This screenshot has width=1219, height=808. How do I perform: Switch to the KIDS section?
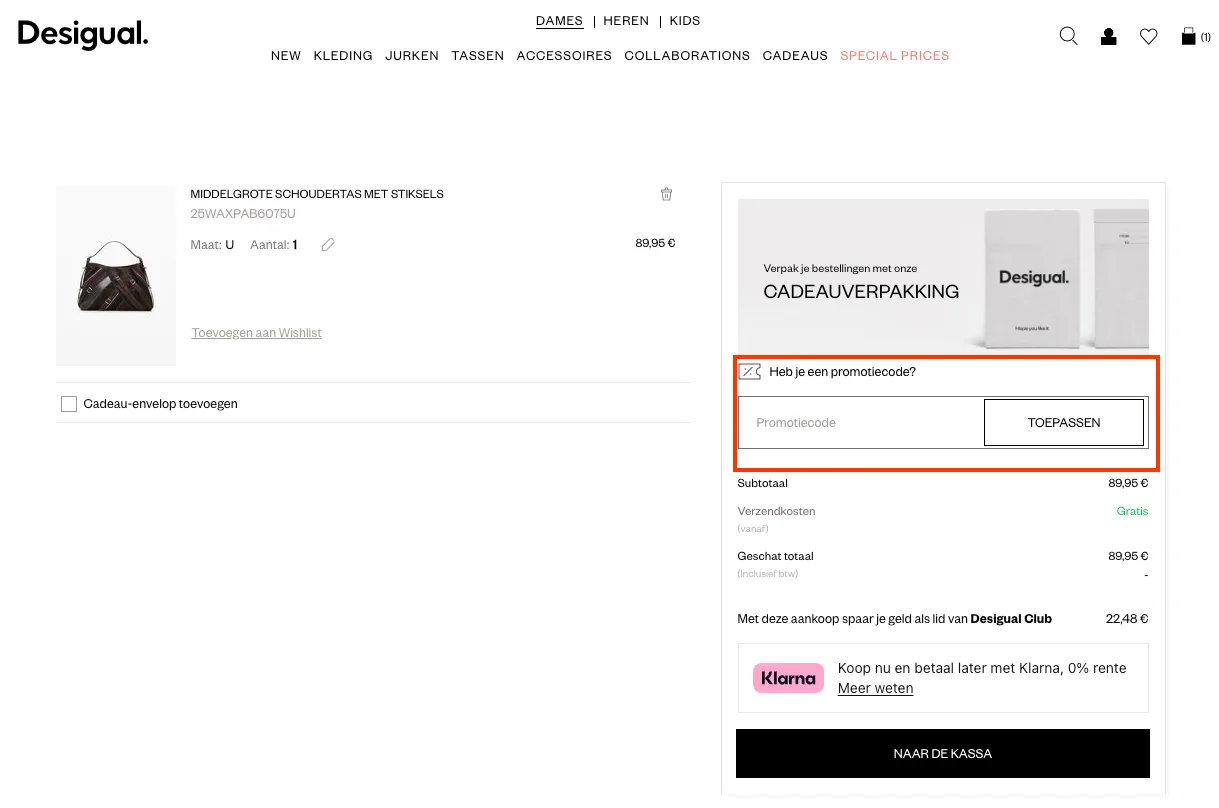[685, 21]
